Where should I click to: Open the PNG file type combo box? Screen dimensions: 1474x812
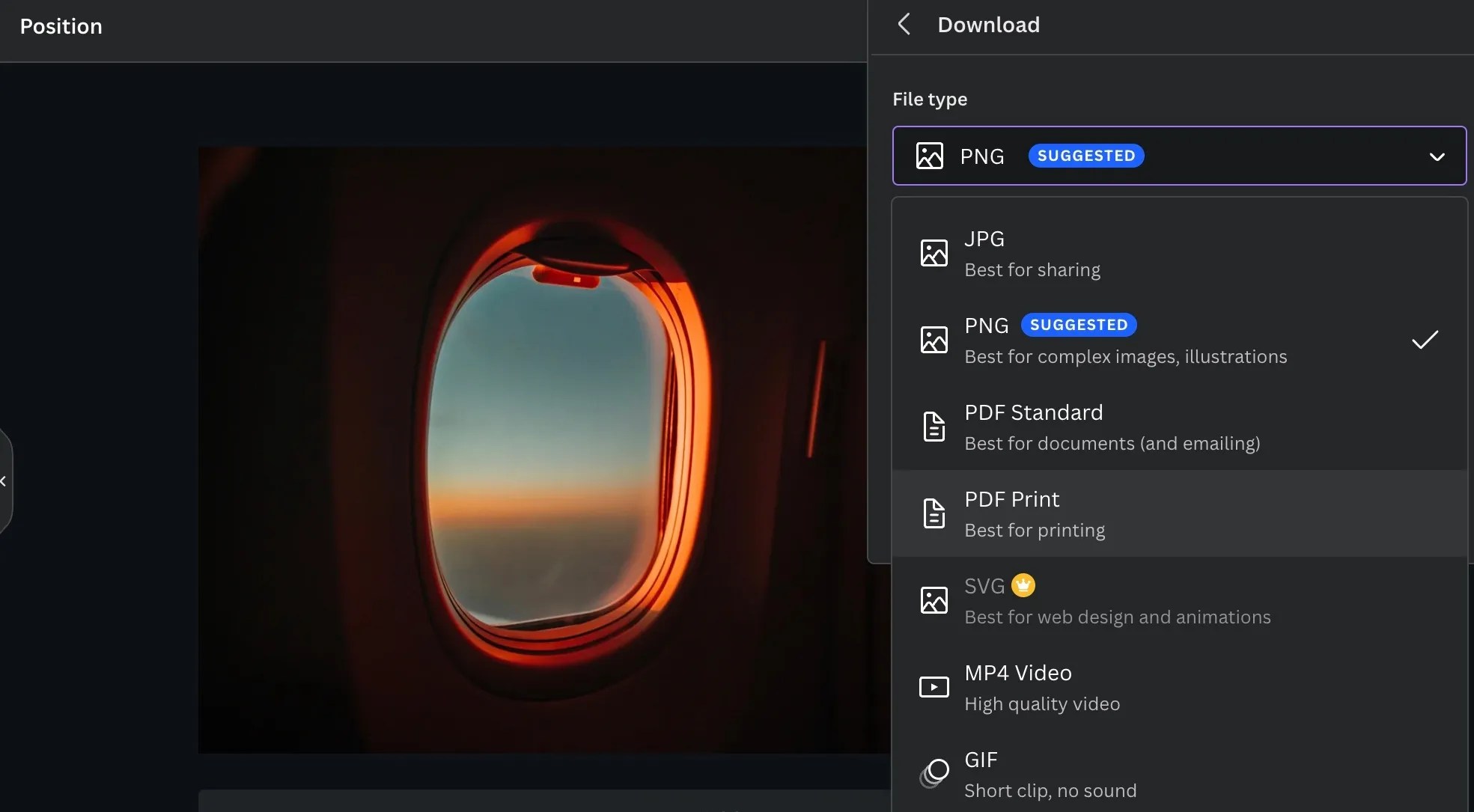click(x=1178, y=156)
